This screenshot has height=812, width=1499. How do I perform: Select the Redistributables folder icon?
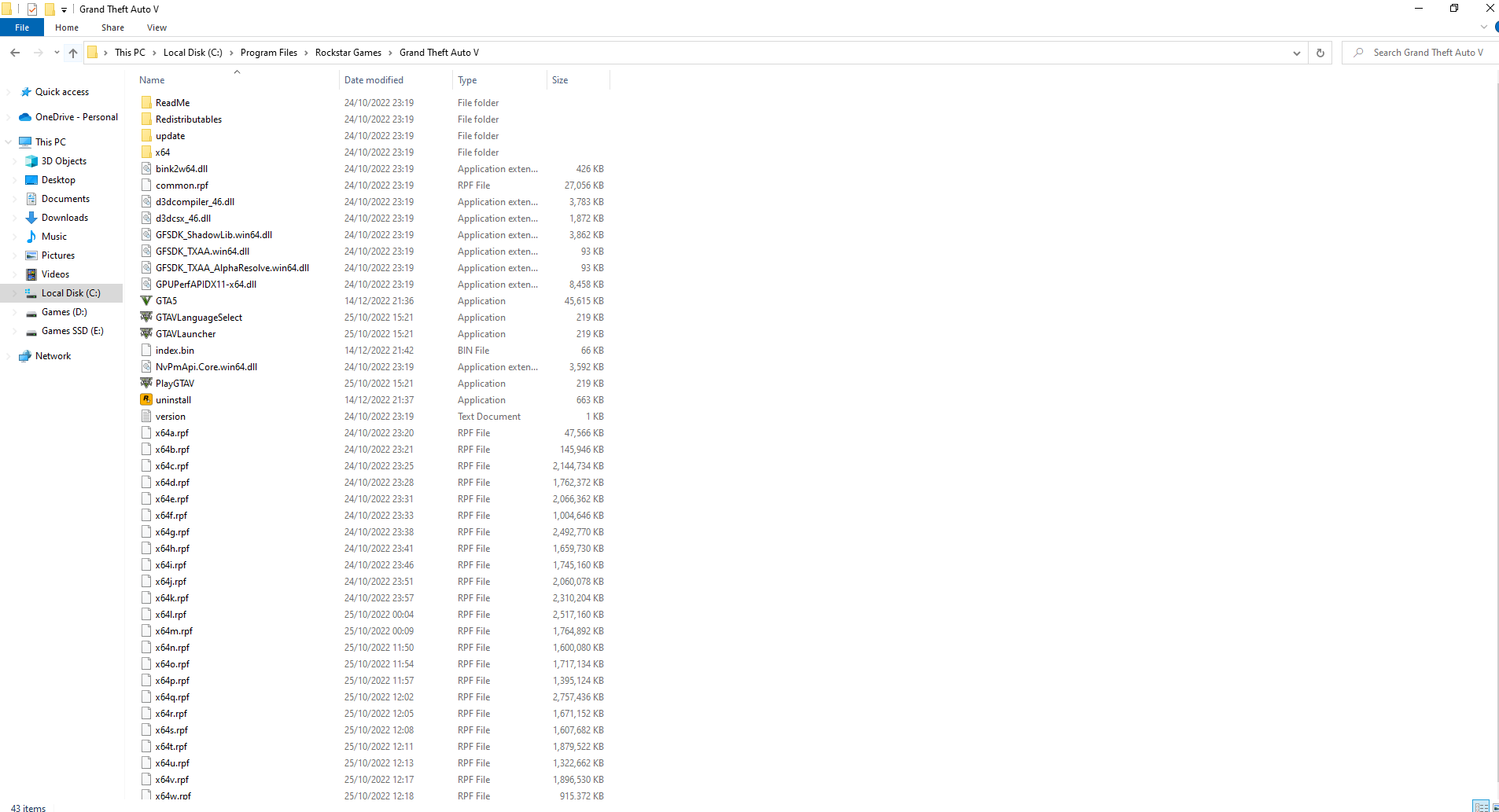coord(146,119)
